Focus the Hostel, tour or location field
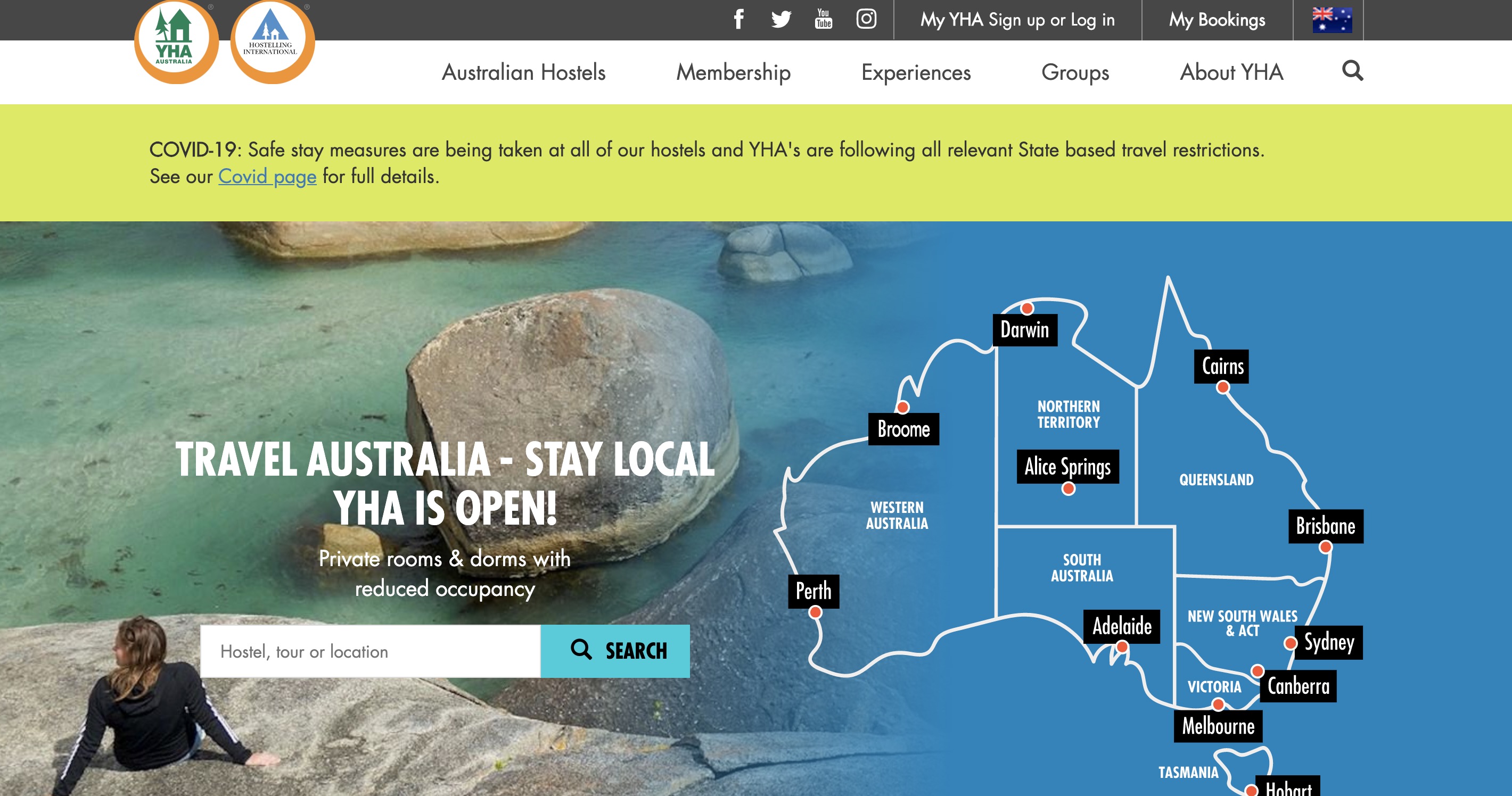 tap(371, 651)
